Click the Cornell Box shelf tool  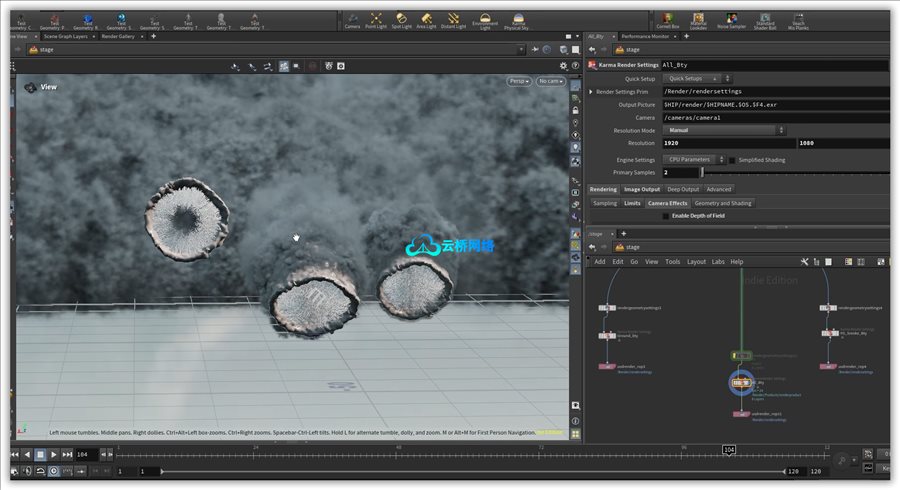(666, 19)
